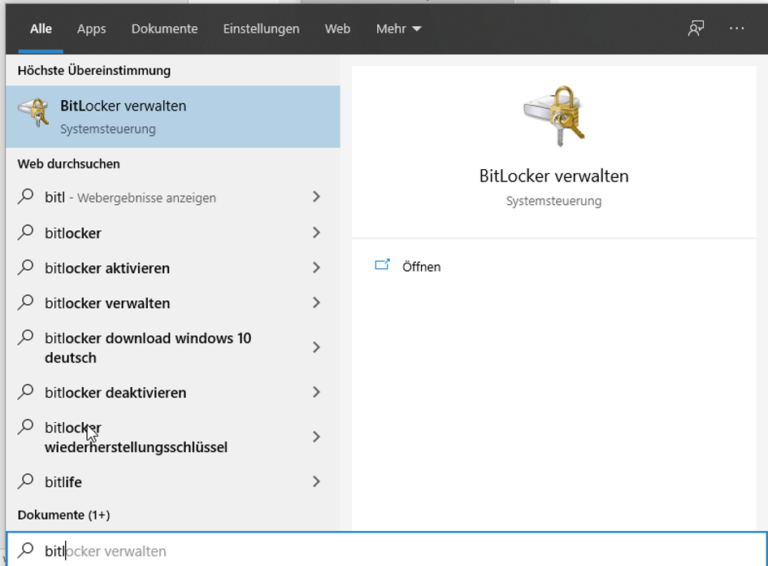This screenshot has width=768, height=566.
Task: Open the Mehr dropdown
Action: [x=398, y=29]
